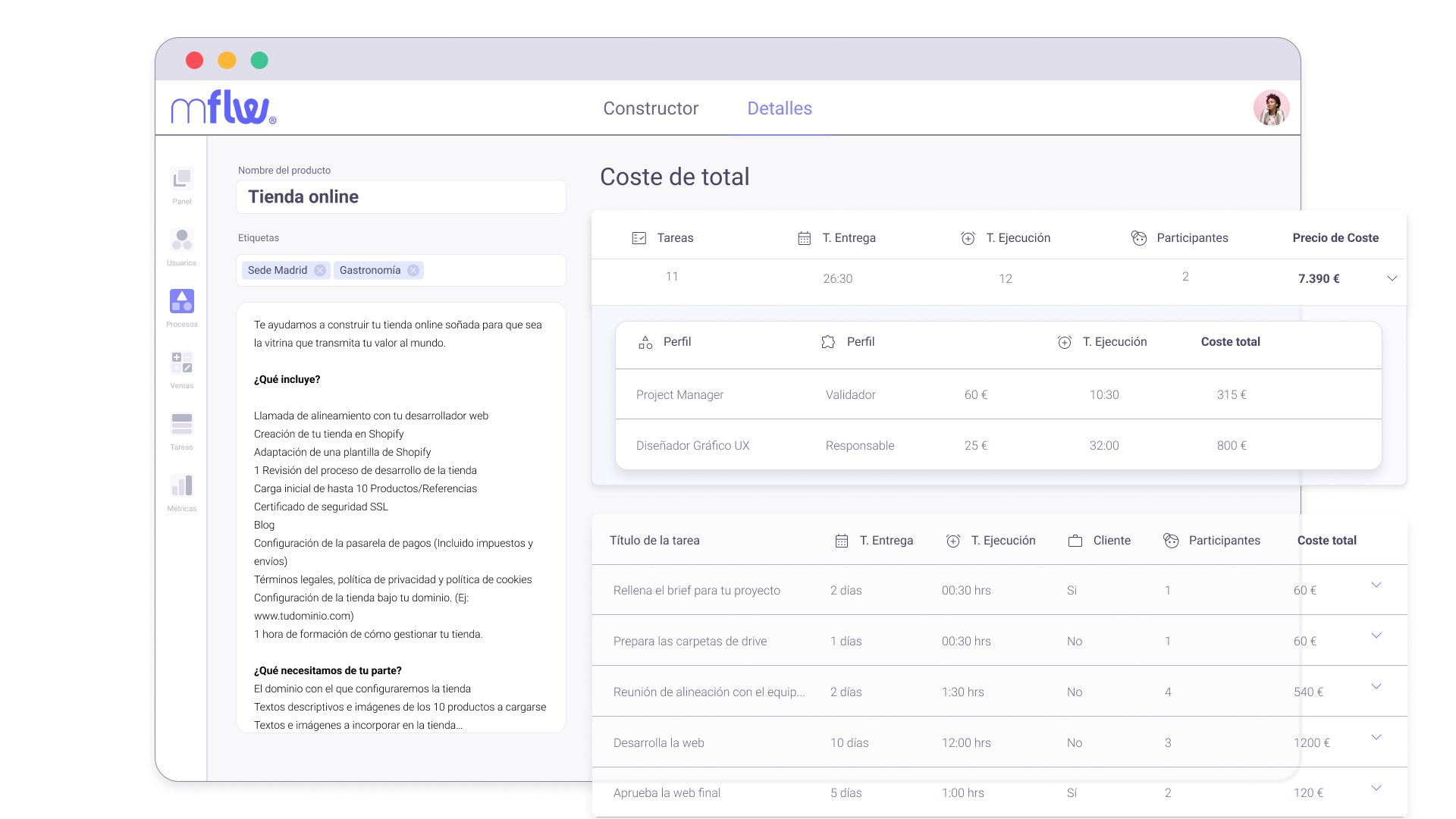
Task: Click the 315 € profile cost value
Action: (1232, 395)
